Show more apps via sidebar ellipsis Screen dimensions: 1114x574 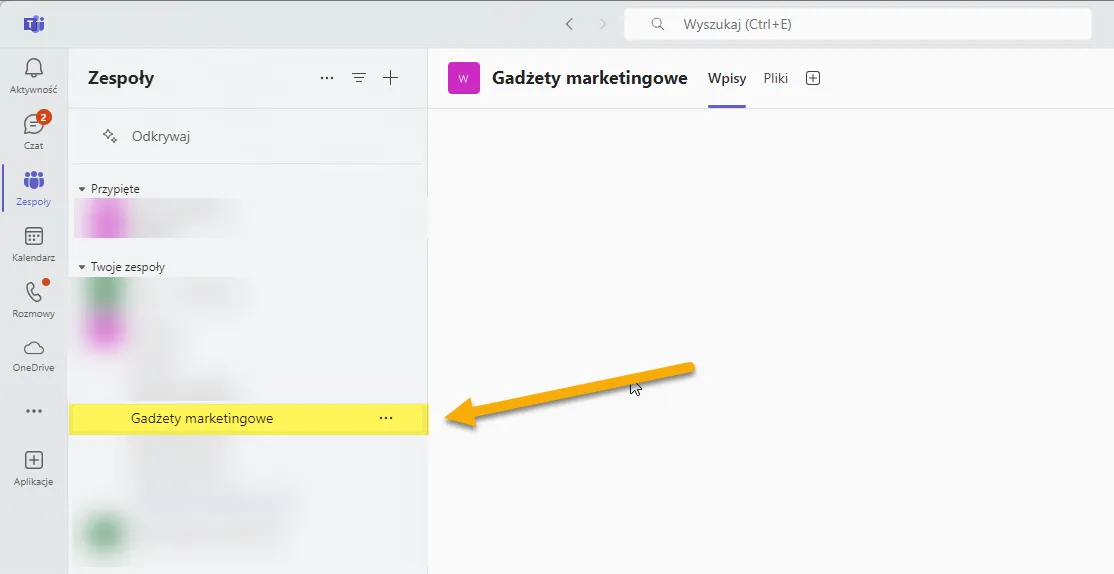pos(33,411)
